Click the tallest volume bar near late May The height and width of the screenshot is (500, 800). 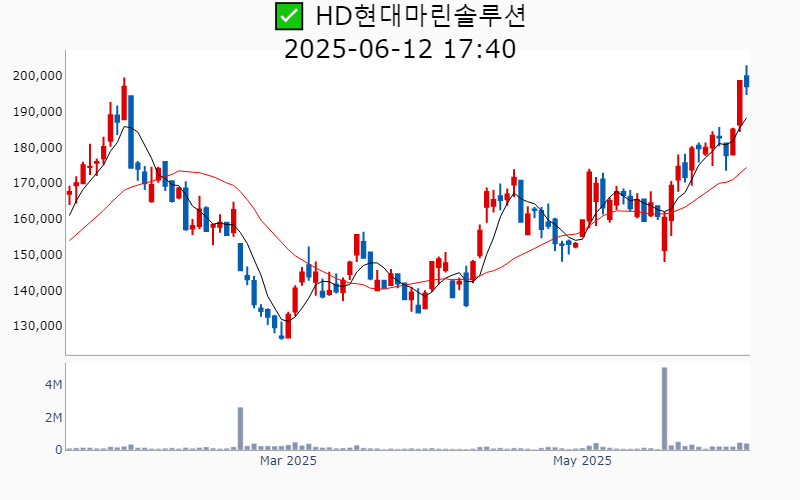coord(664,409)
